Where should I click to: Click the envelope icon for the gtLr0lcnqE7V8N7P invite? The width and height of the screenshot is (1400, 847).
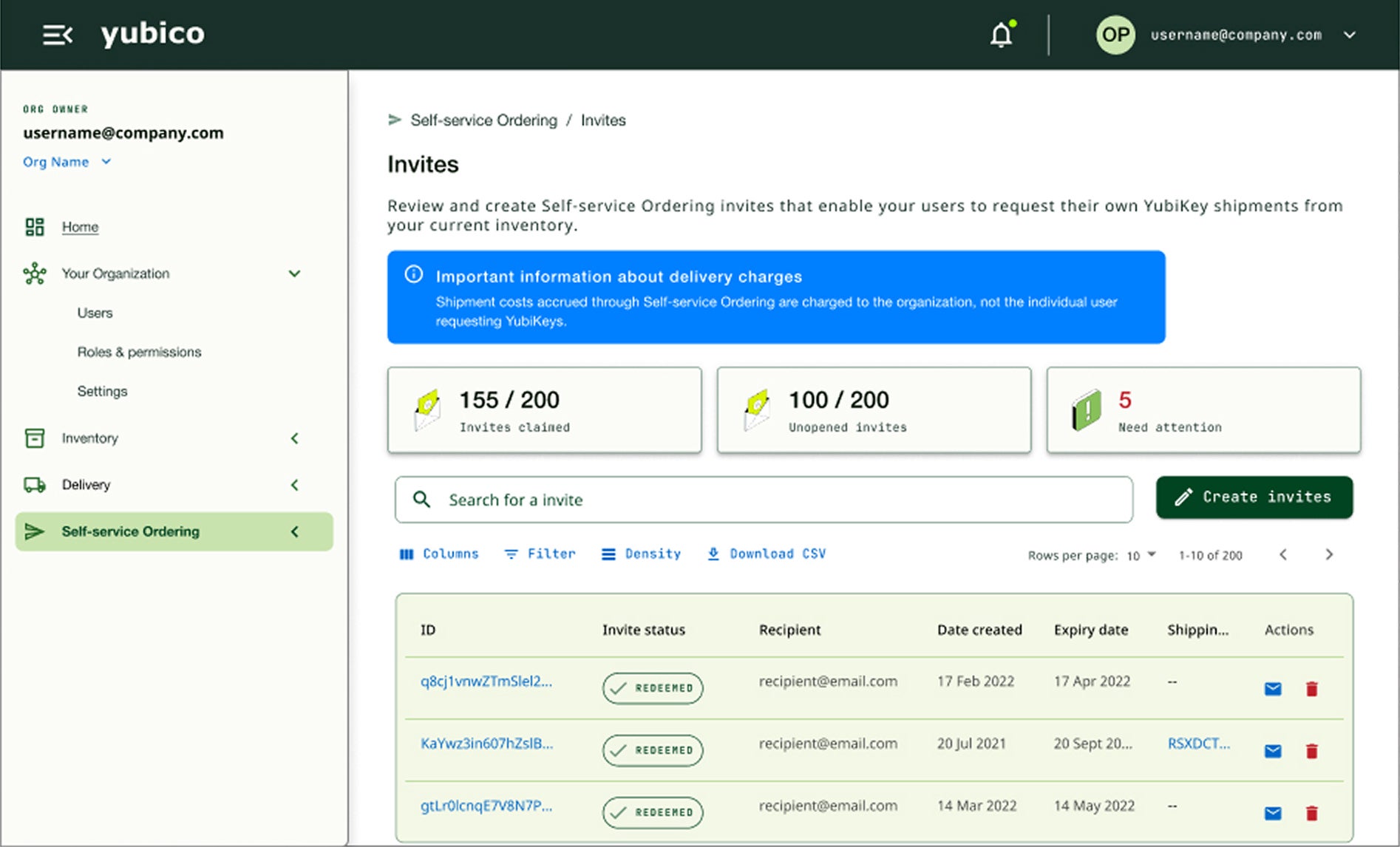click(1272, 814)
